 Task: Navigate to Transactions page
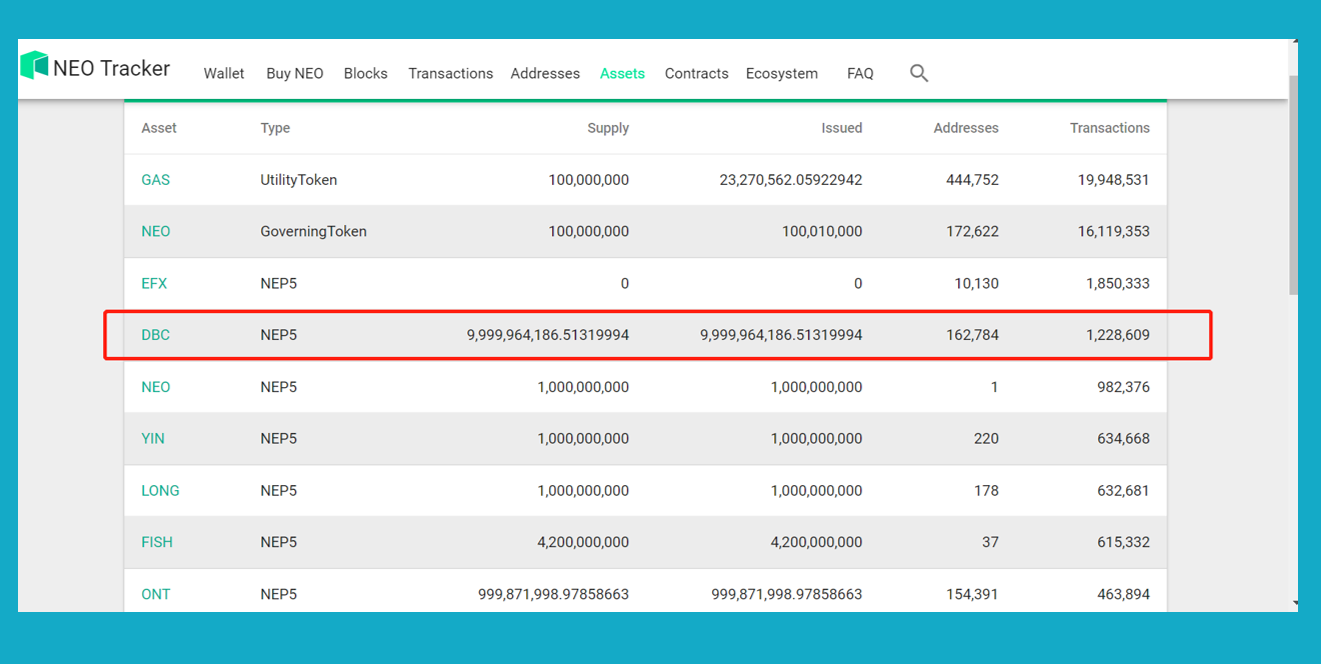tap(450, 74)
